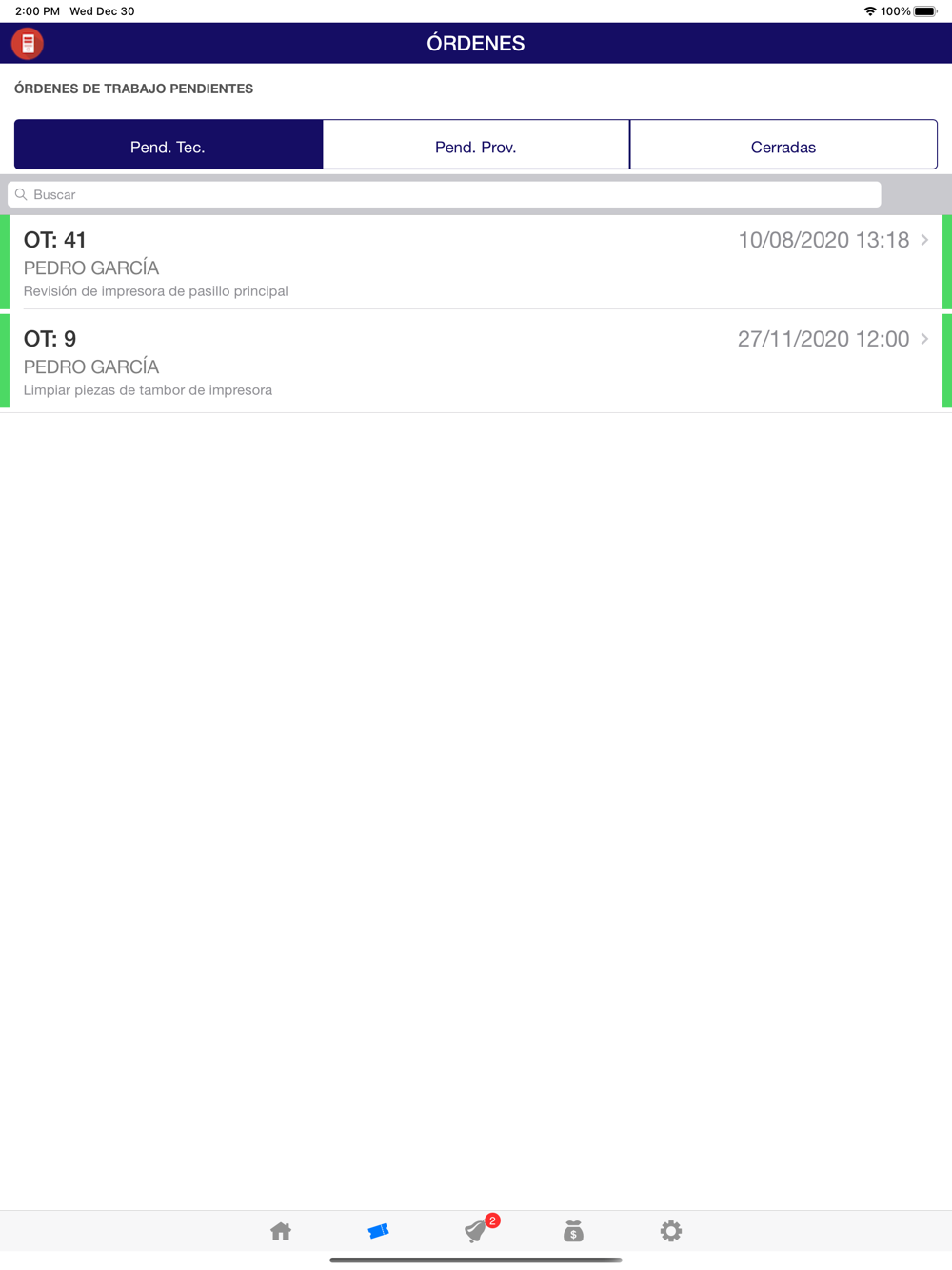This screenshot has height=1270, width=952.
Task: Open the Home tab icon
Action: pyautogui.click(x=281, y=1231)
